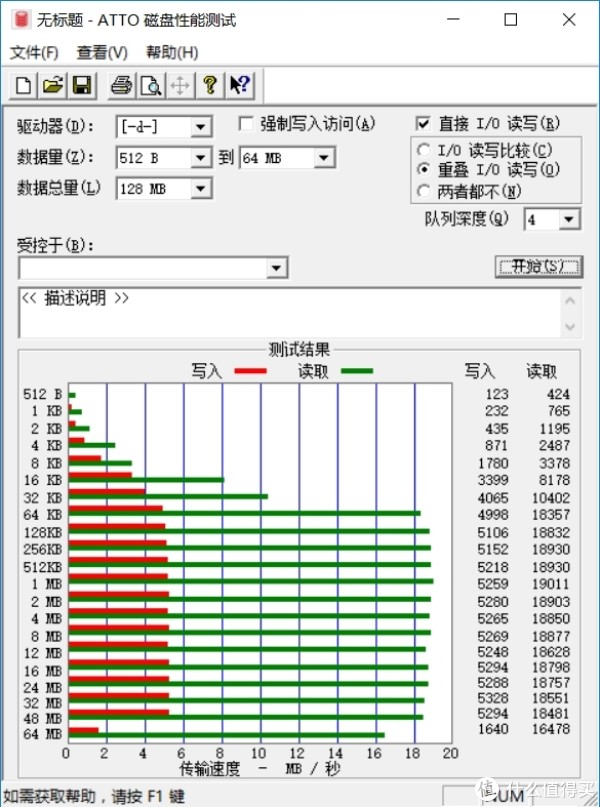Click the move arrows toolbar icon
The width and height of the screenshot is (600, 807).
(x=180, y=85)
